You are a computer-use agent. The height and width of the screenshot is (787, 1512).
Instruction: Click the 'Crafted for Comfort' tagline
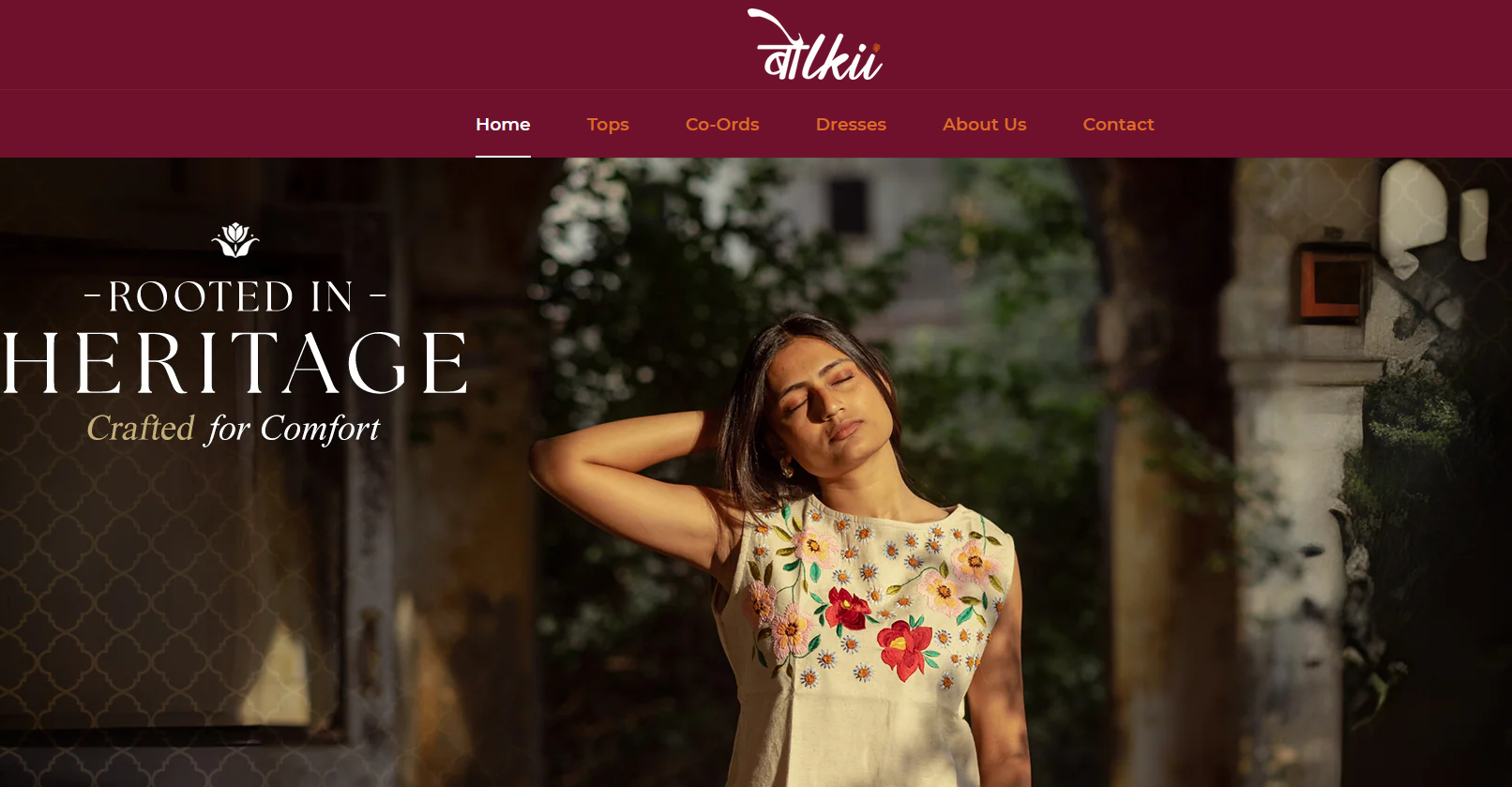[x=234, y=429]
